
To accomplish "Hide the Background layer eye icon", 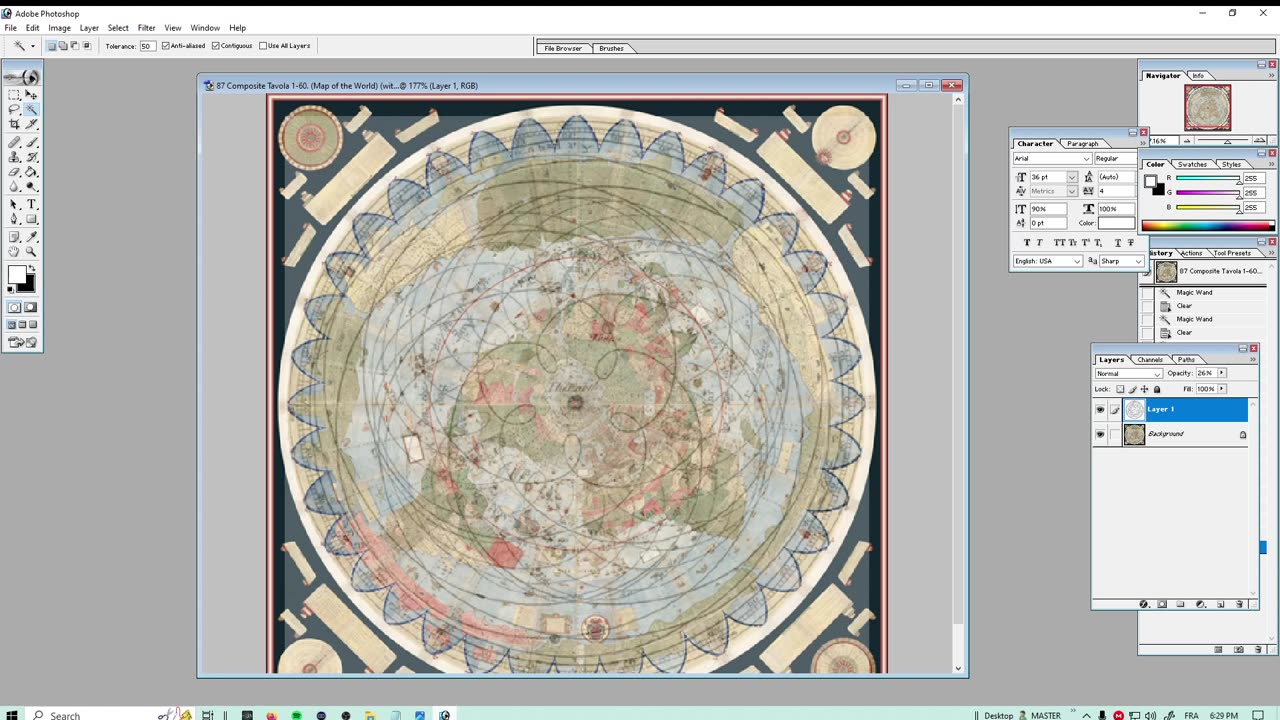I will point(1100,434).
